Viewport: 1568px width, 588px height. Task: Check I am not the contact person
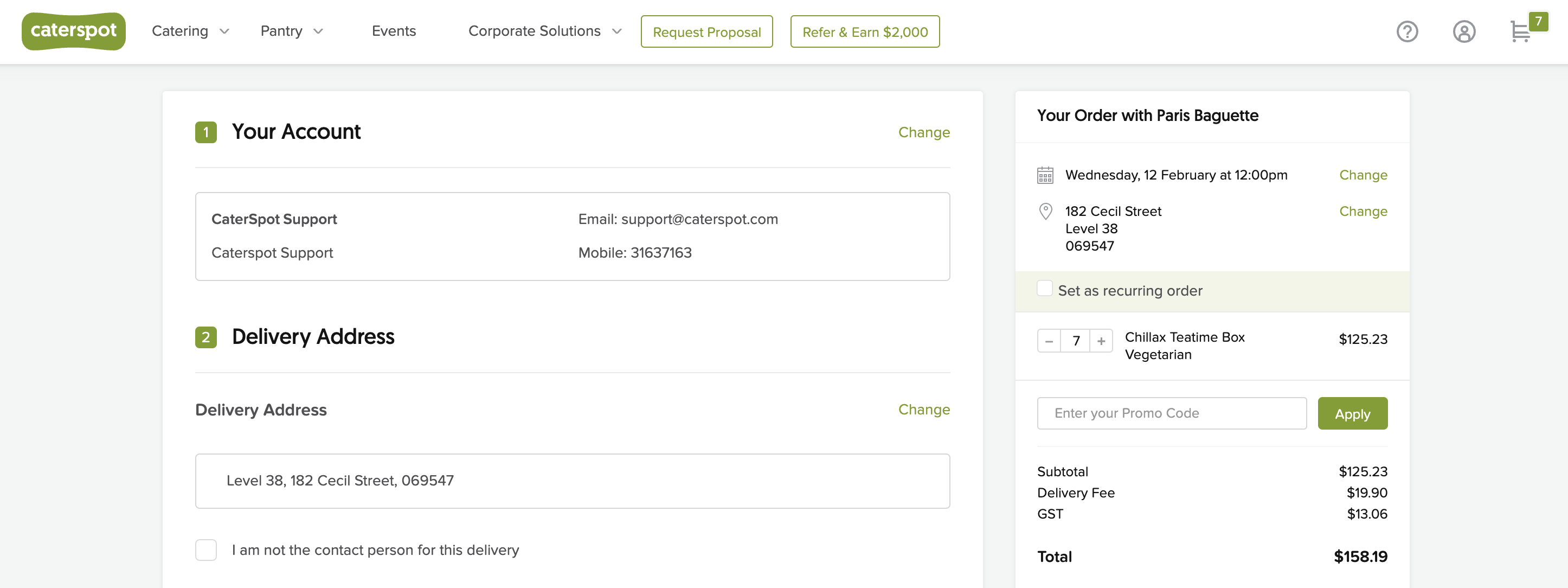205,549
